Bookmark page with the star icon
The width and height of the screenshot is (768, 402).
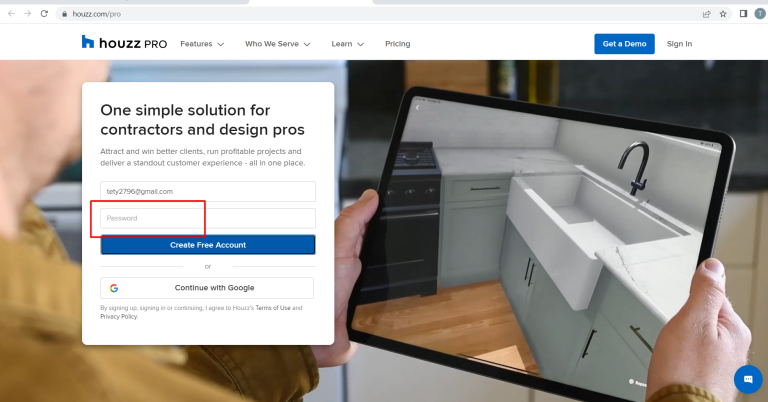pos(723,14)
